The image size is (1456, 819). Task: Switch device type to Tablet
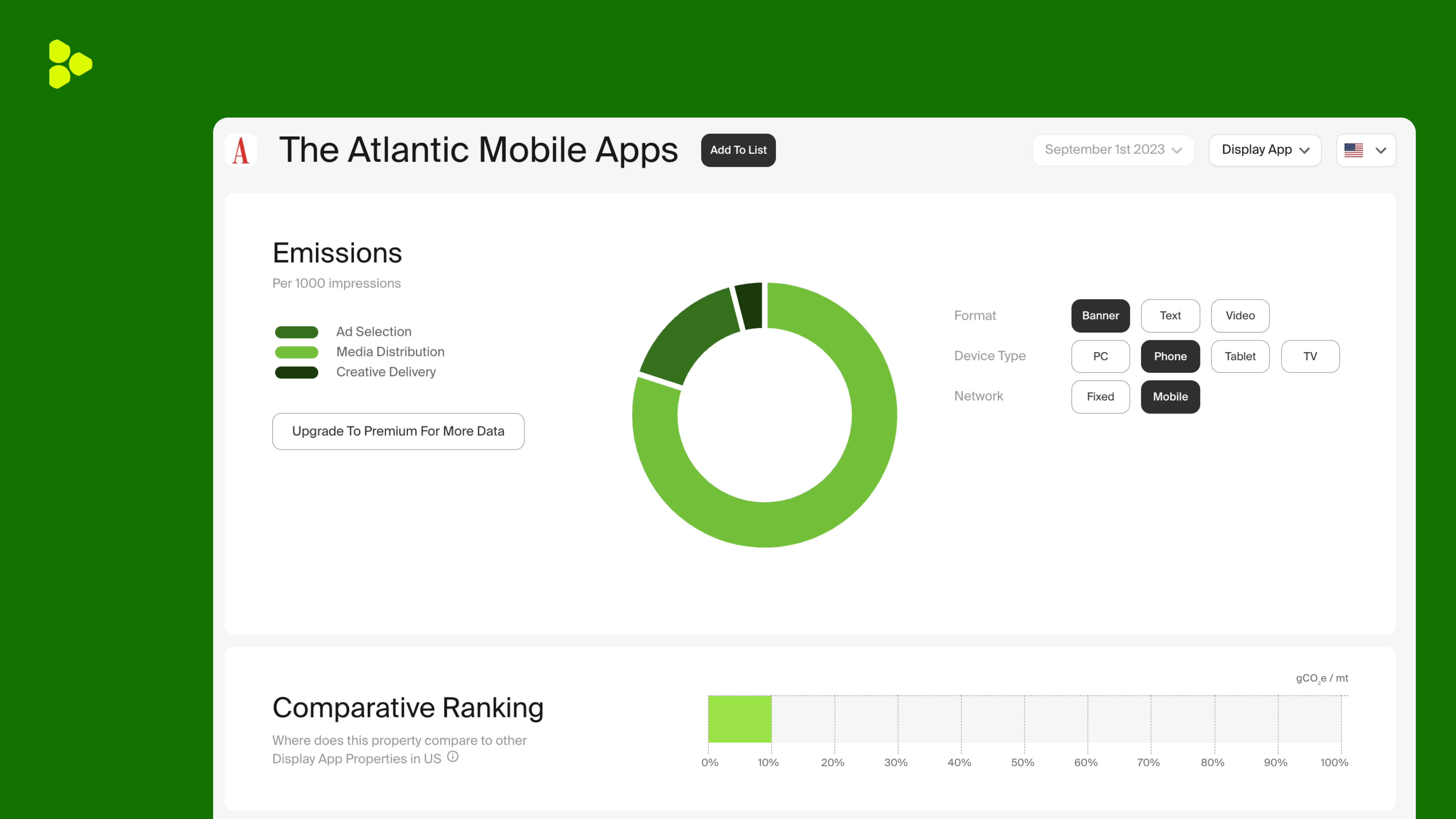pos(1240,356)
